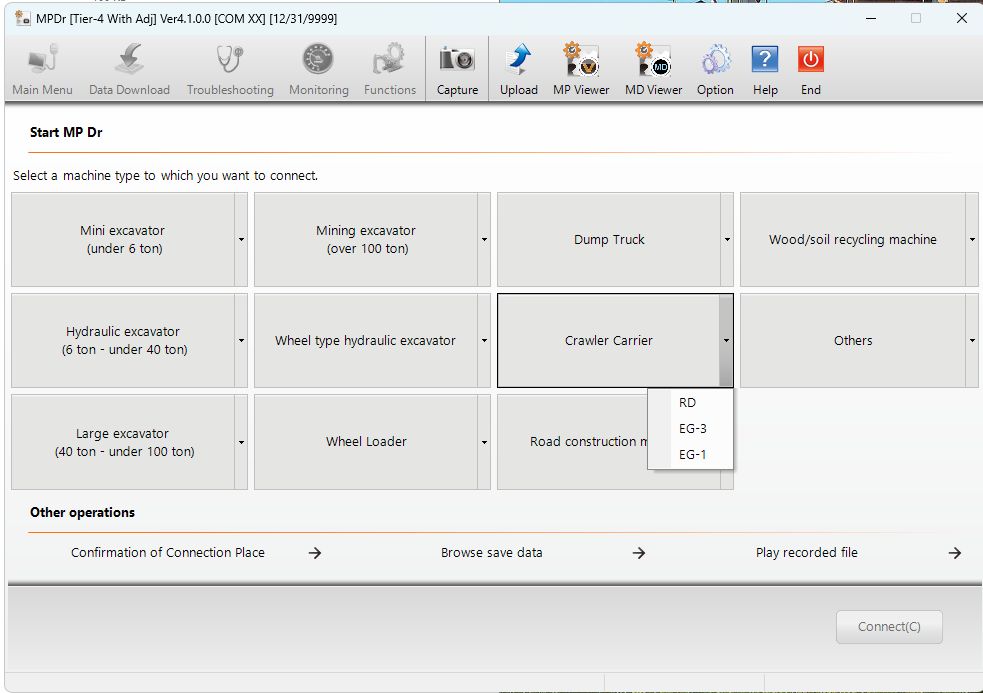Expand the Dump Truck dropdown arrow
The image size is (983, 693).
tap(727, 240)
